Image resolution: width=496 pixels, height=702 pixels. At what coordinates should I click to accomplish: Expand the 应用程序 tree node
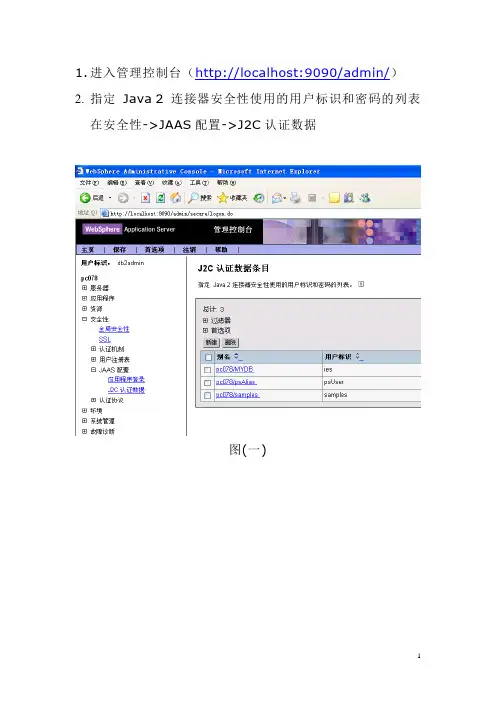[85, 298]
